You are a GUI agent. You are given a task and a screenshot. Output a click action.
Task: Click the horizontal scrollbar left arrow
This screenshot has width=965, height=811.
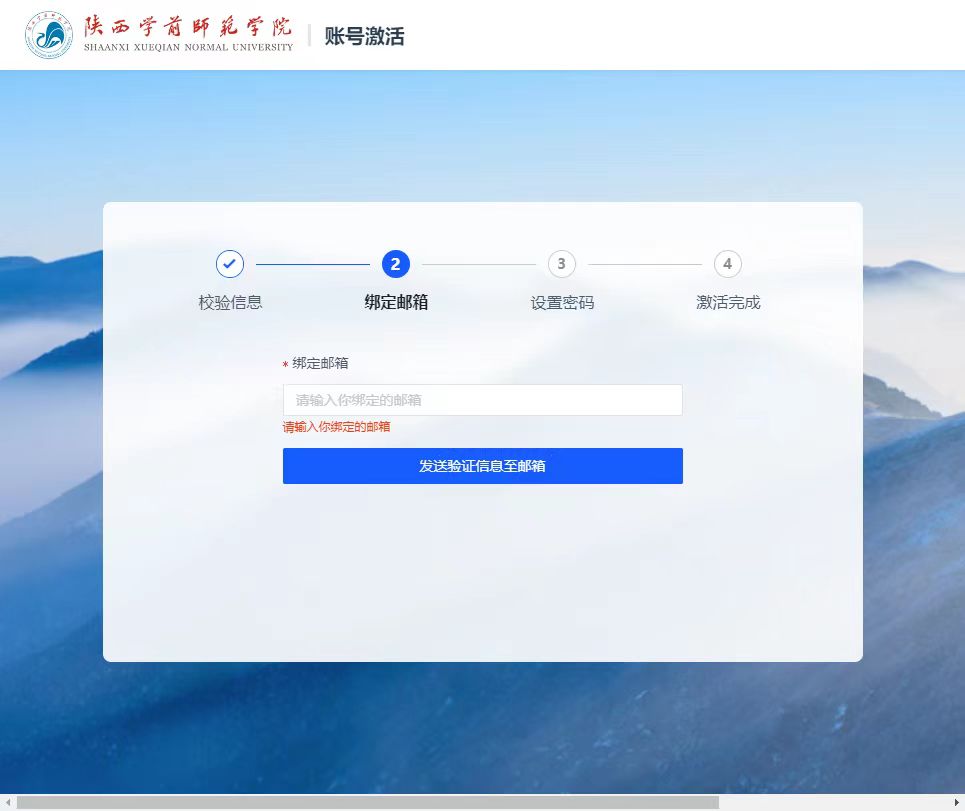(x=7, y=802)
